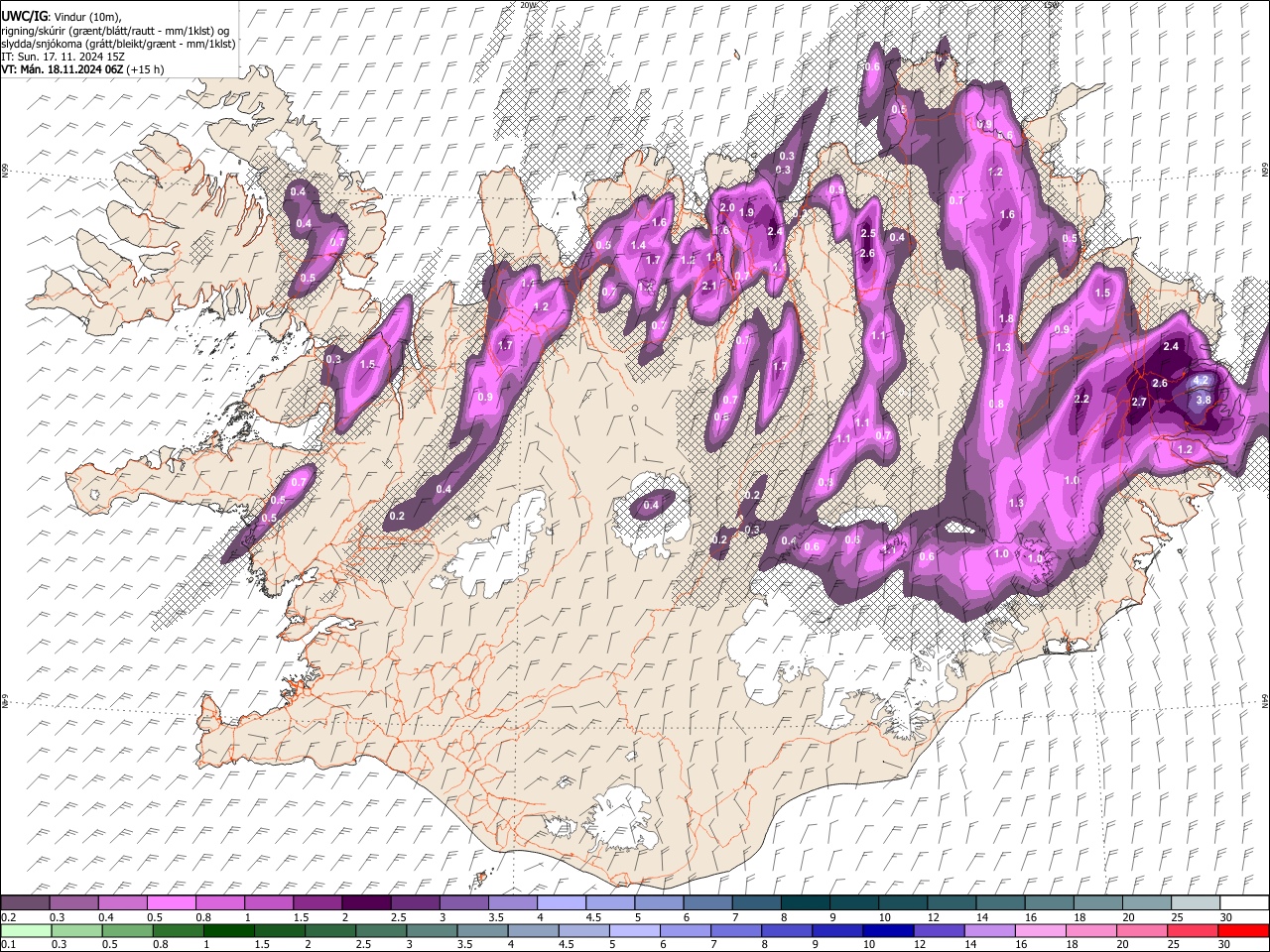Click the '2.0' value label in the north
This screenshot has height=952, width=1270.
click(x=727, y=207)
